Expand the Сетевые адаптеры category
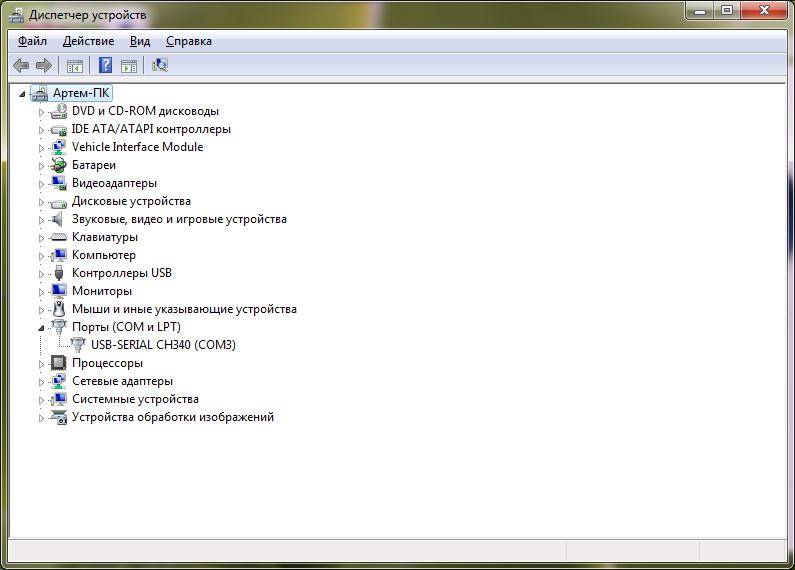The height and width of the screenshot is (570, 795). click(42, 382)
